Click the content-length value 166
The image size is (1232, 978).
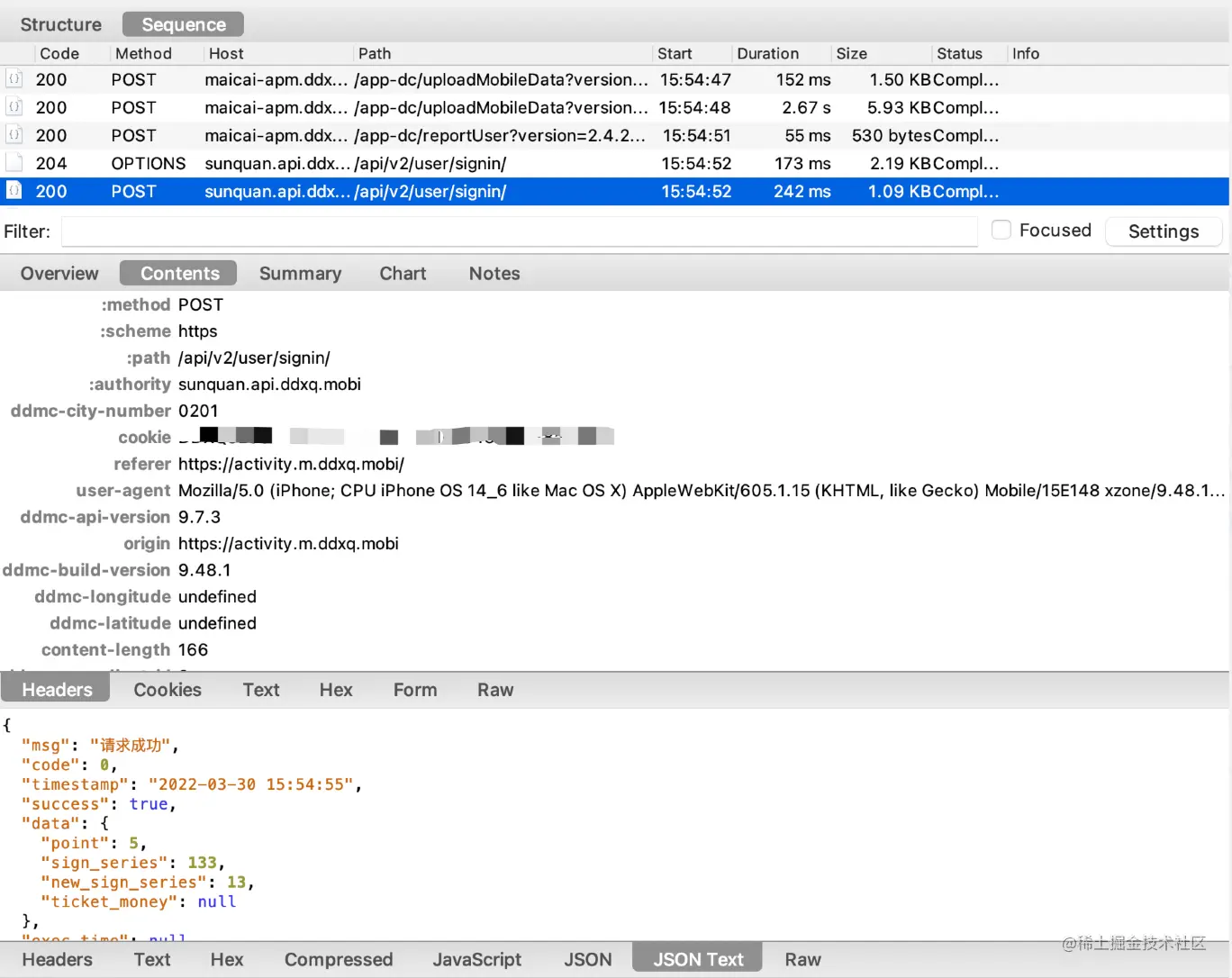pos(193,649)
